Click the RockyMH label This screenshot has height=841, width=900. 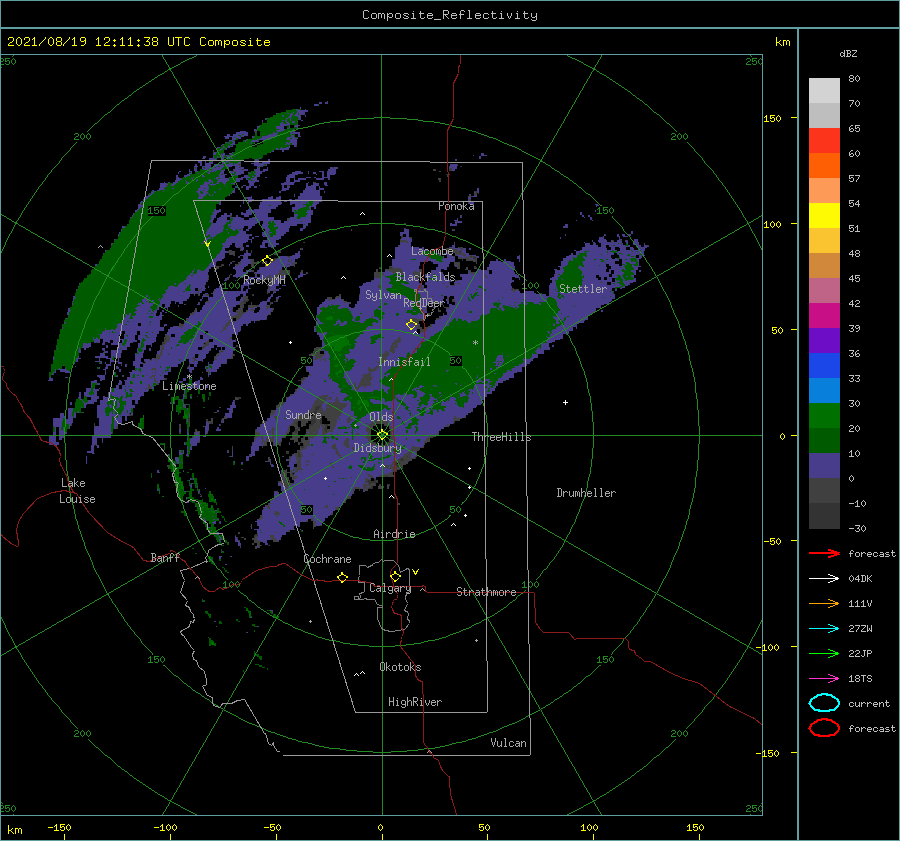click(265, 280)
